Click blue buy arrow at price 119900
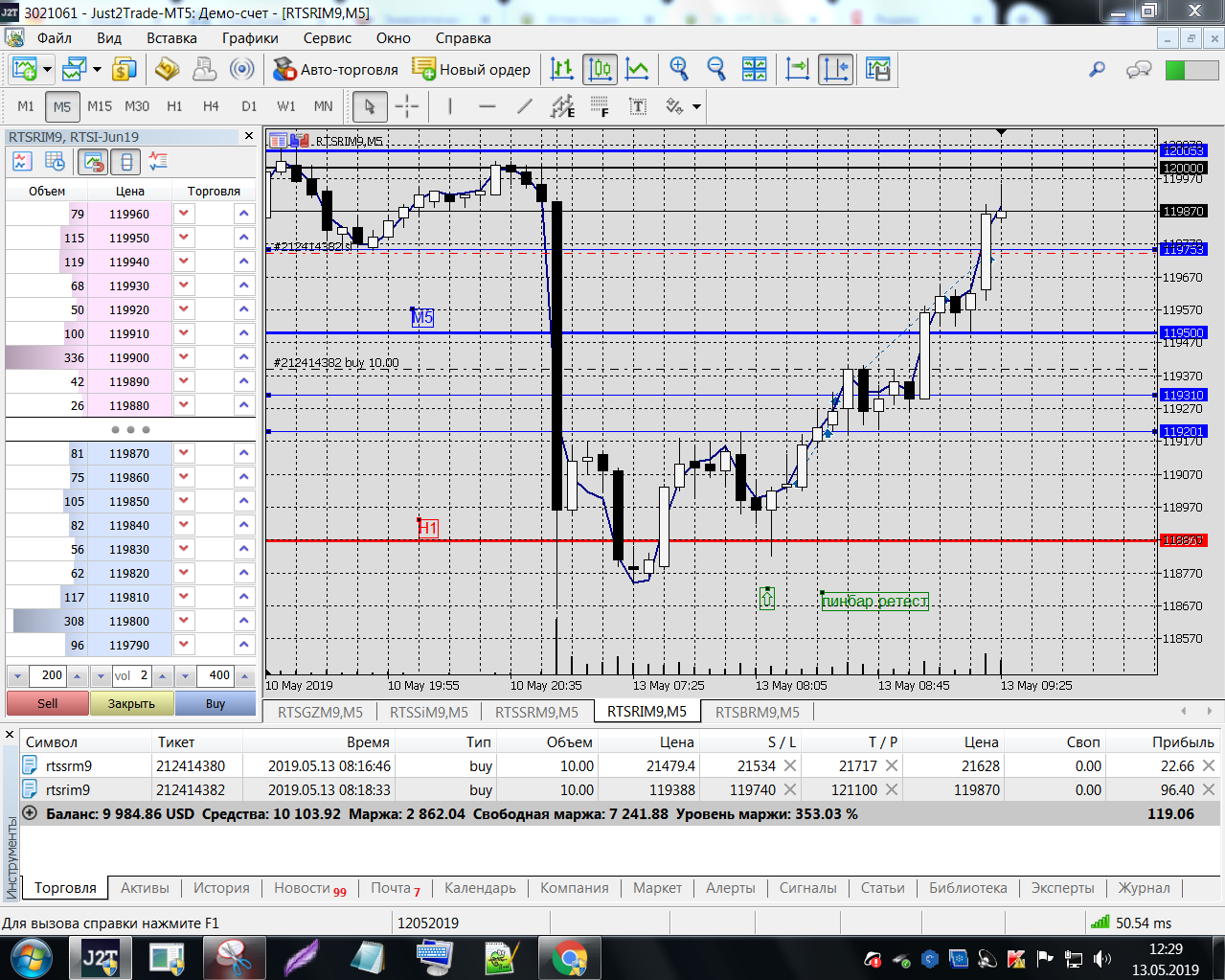The image size is (1225, 980). point(244,357)
